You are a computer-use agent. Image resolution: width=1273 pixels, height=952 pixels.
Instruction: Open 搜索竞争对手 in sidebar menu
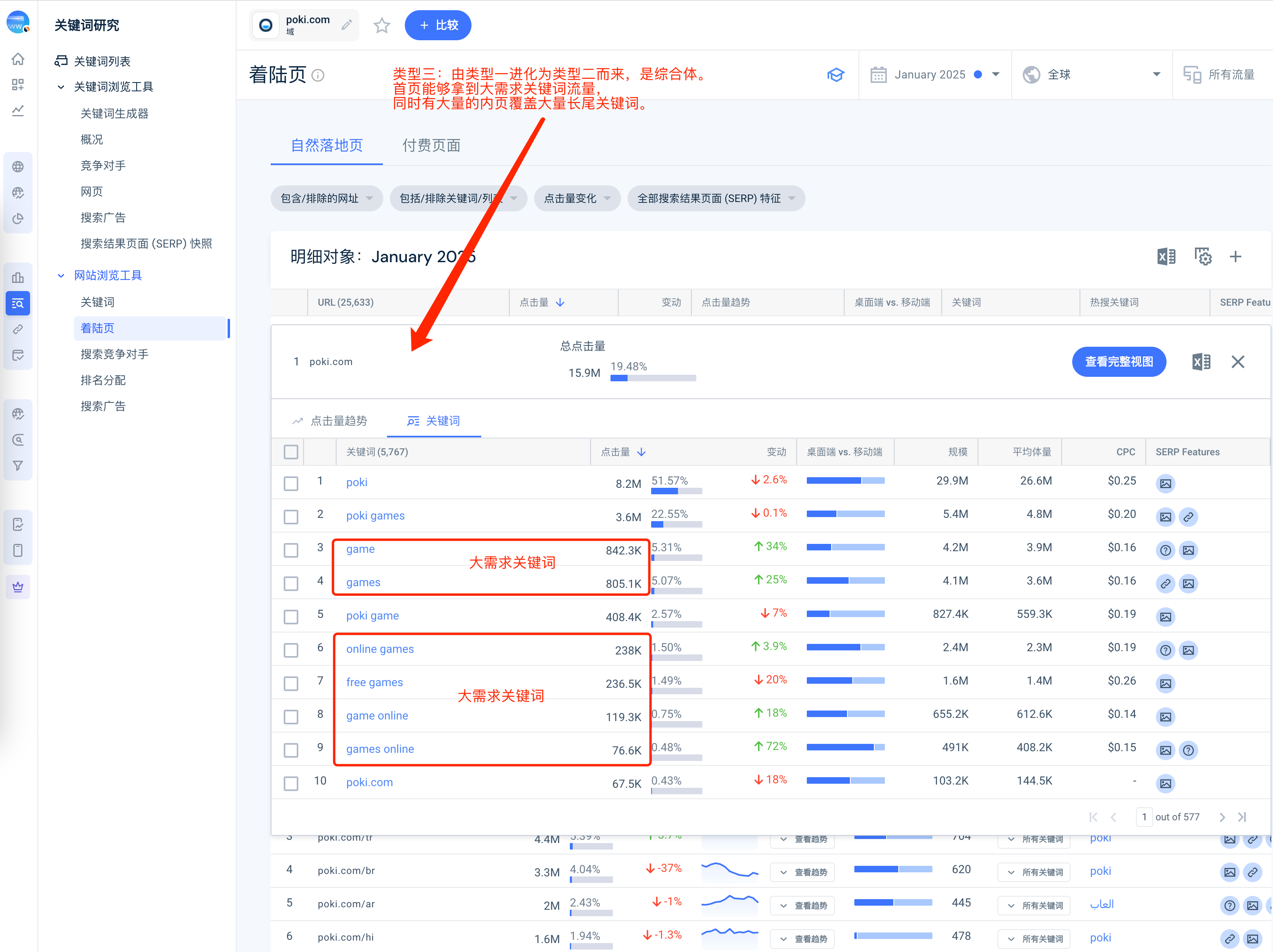click(115, 354)
